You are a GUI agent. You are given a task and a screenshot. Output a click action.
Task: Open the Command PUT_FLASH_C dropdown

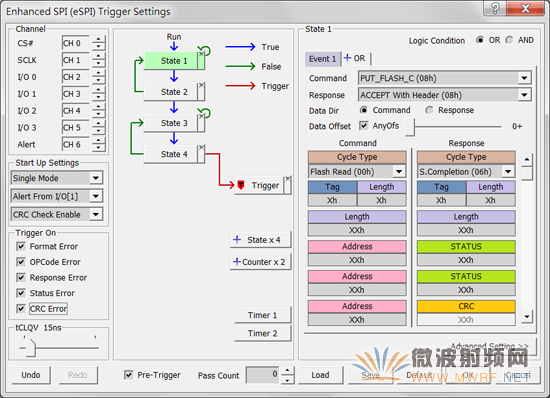point(524,78)
